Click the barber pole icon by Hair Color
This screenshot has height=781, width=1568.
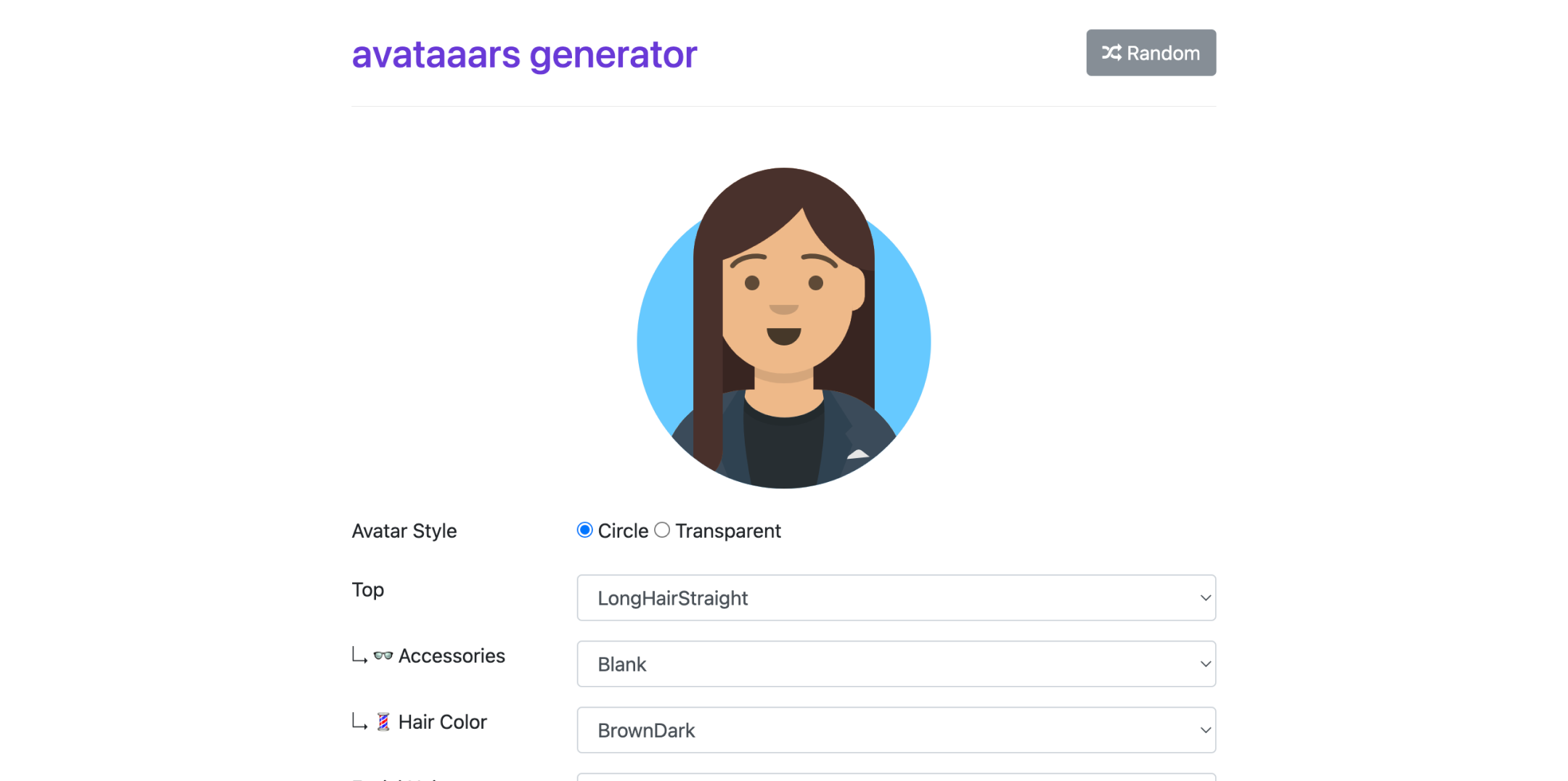[383, 722]
